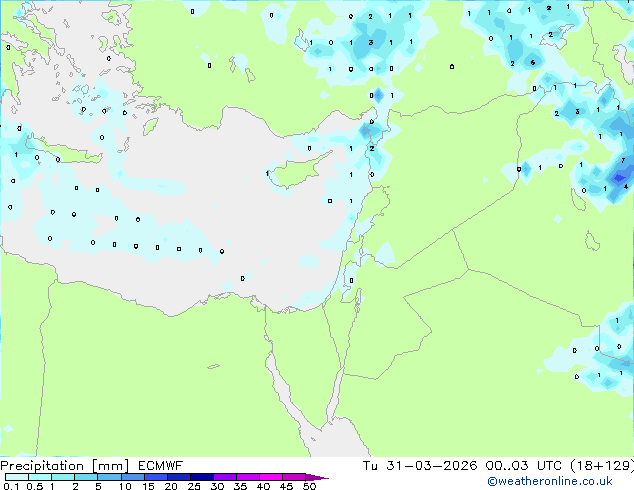Click the 0.5–1 mm legend color swatch

pos(40,477)
